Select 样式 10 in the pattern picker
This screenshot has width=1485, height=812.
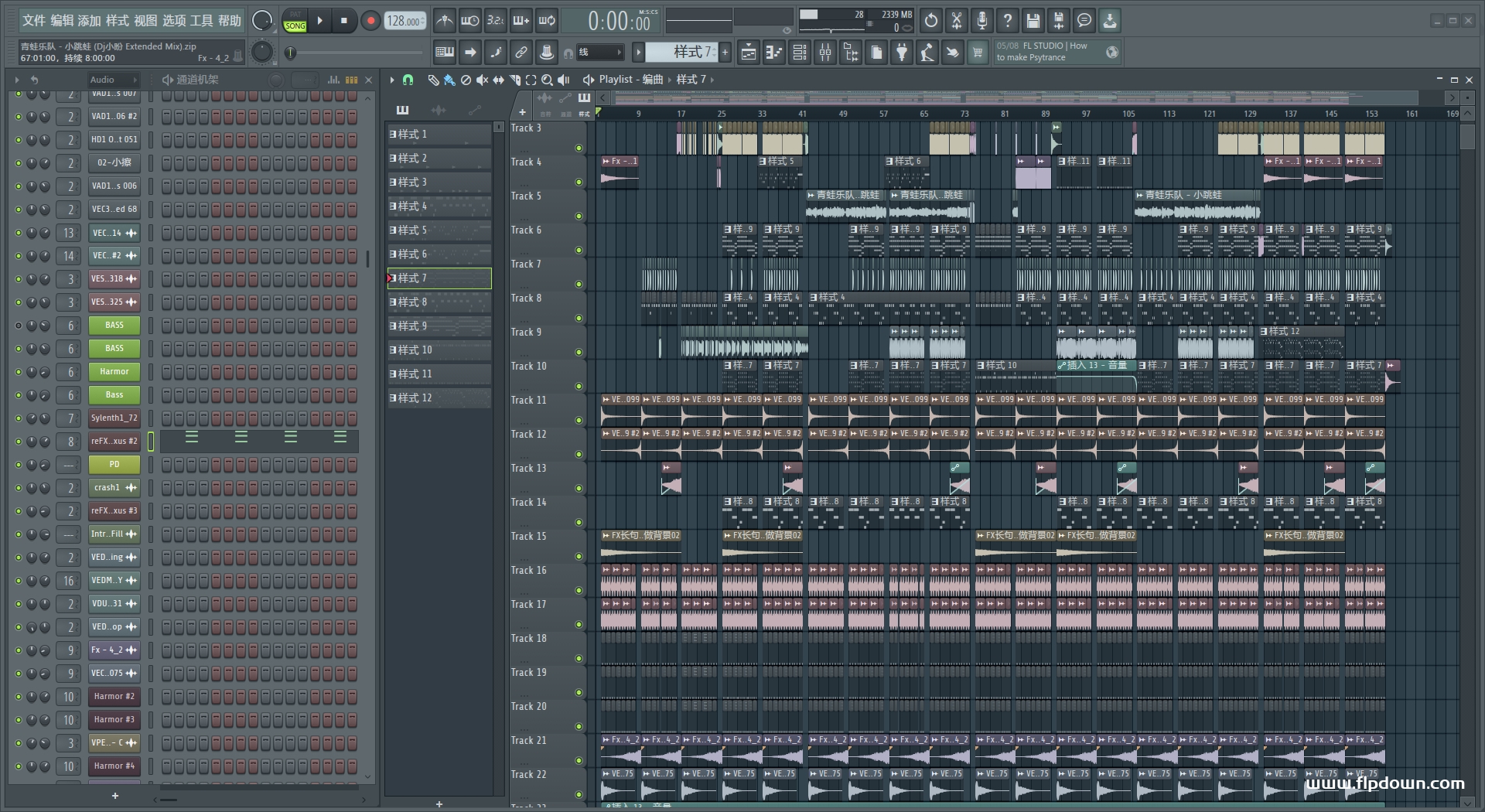click(x=439, y=350)
